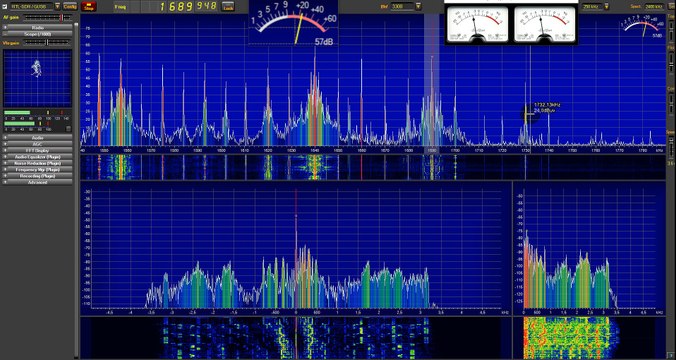Image resolution: width=676 pixels, height=360 pixels.
Task: Click the audio spectrum panel at right
Action: pyautogui.click(x=589, y=249)
